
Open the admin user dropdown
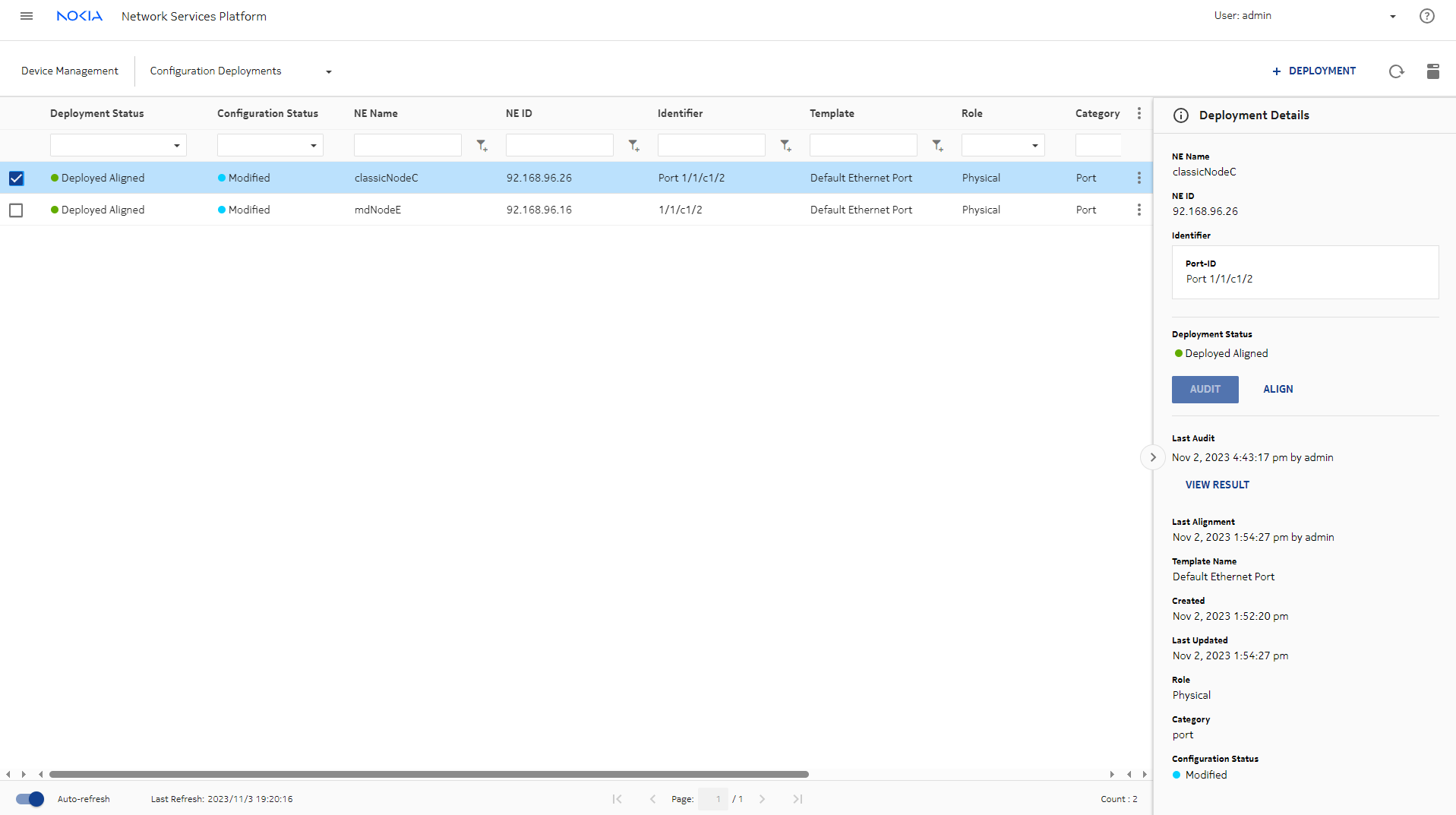[x=1392, y=16]
